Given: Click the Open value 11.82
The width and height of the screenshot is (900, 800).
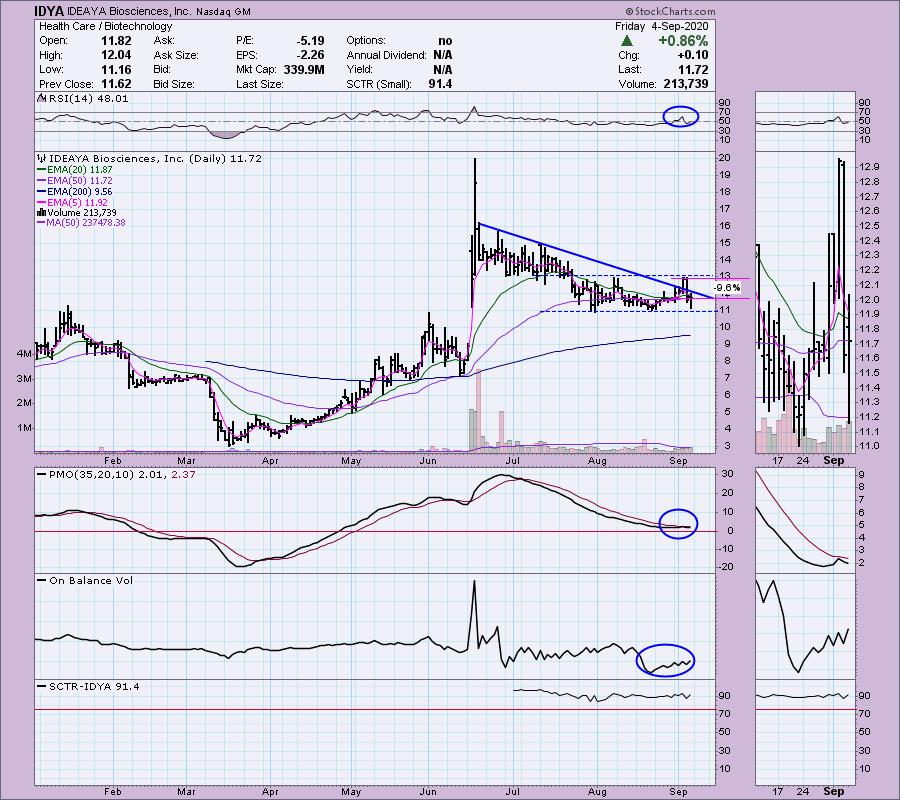Looking at the screenshot, I should coord(116,41).
